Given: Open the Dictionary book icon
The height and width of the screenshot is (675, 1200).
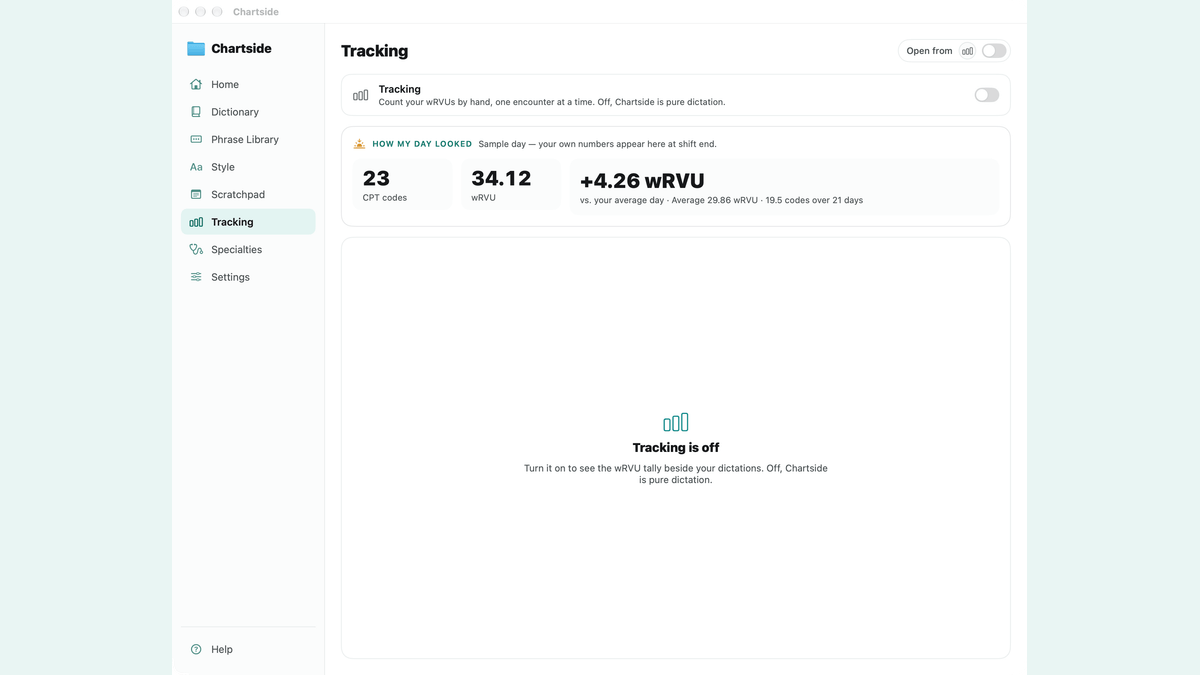Looking at the screenshot, I should (196, 112).
